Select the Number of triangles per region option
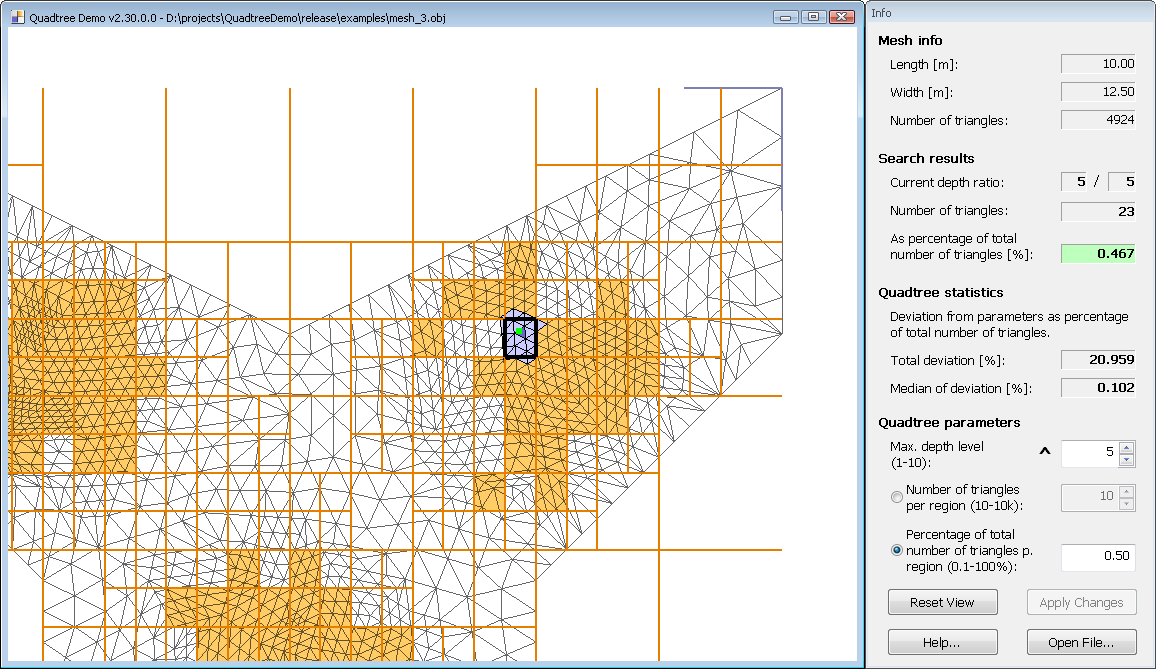The image size is (1157, 670). point(896,497)
